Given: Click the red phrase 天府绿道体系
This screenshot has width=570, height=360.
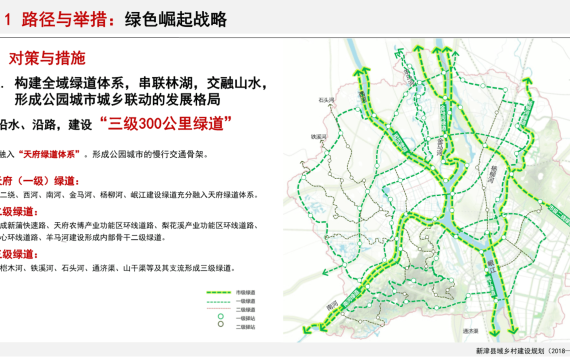Looking at the screenshot, I should coord(49,155).
